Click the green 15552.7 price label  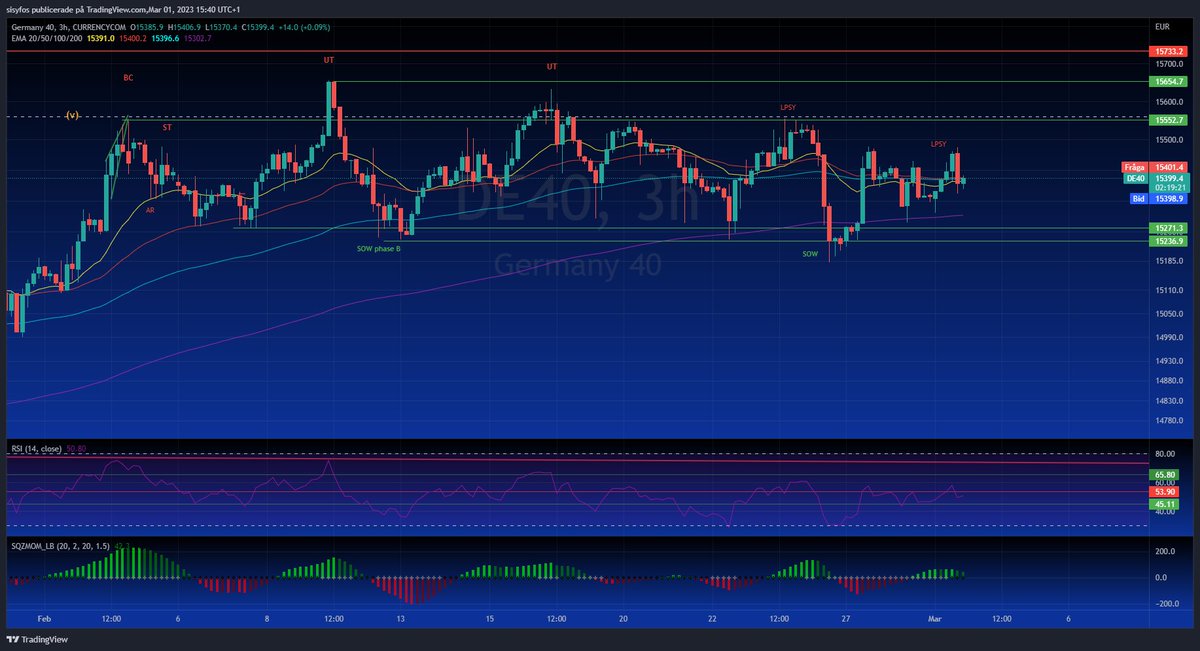pyautogui.click(x=1169, y=120)
